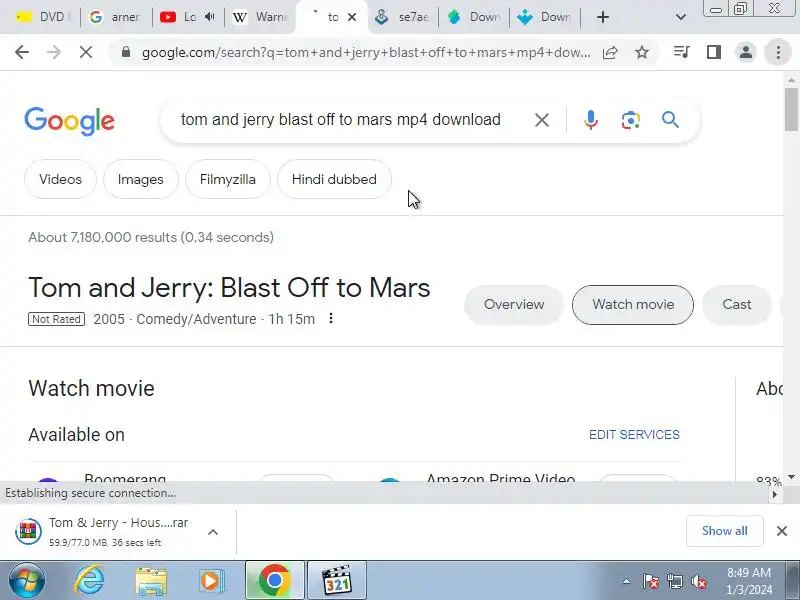Viewport: 800px width, 600px height.
Task: Click the forward navigation arrow
Action: (54, 52)
